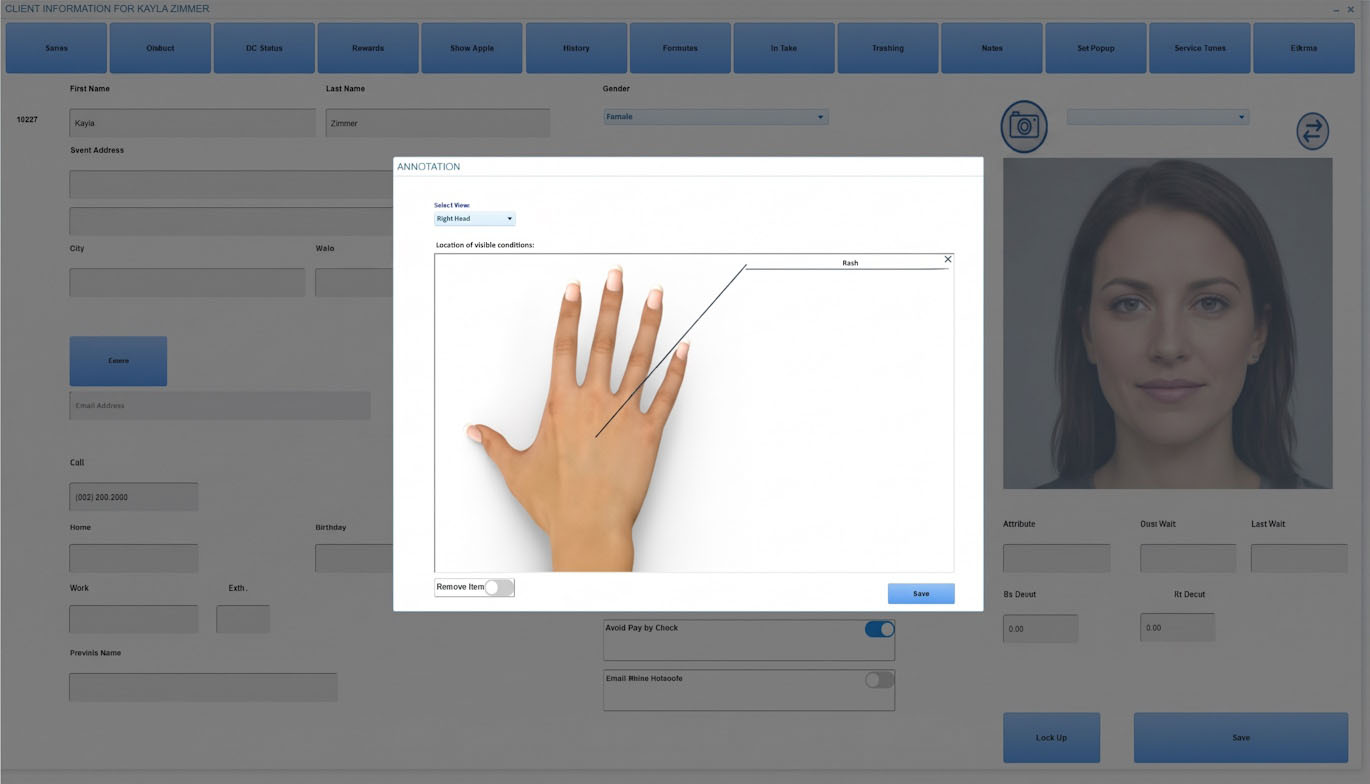Go to the Notes tab
This screenshot has width=1370, height=784.
992,48
